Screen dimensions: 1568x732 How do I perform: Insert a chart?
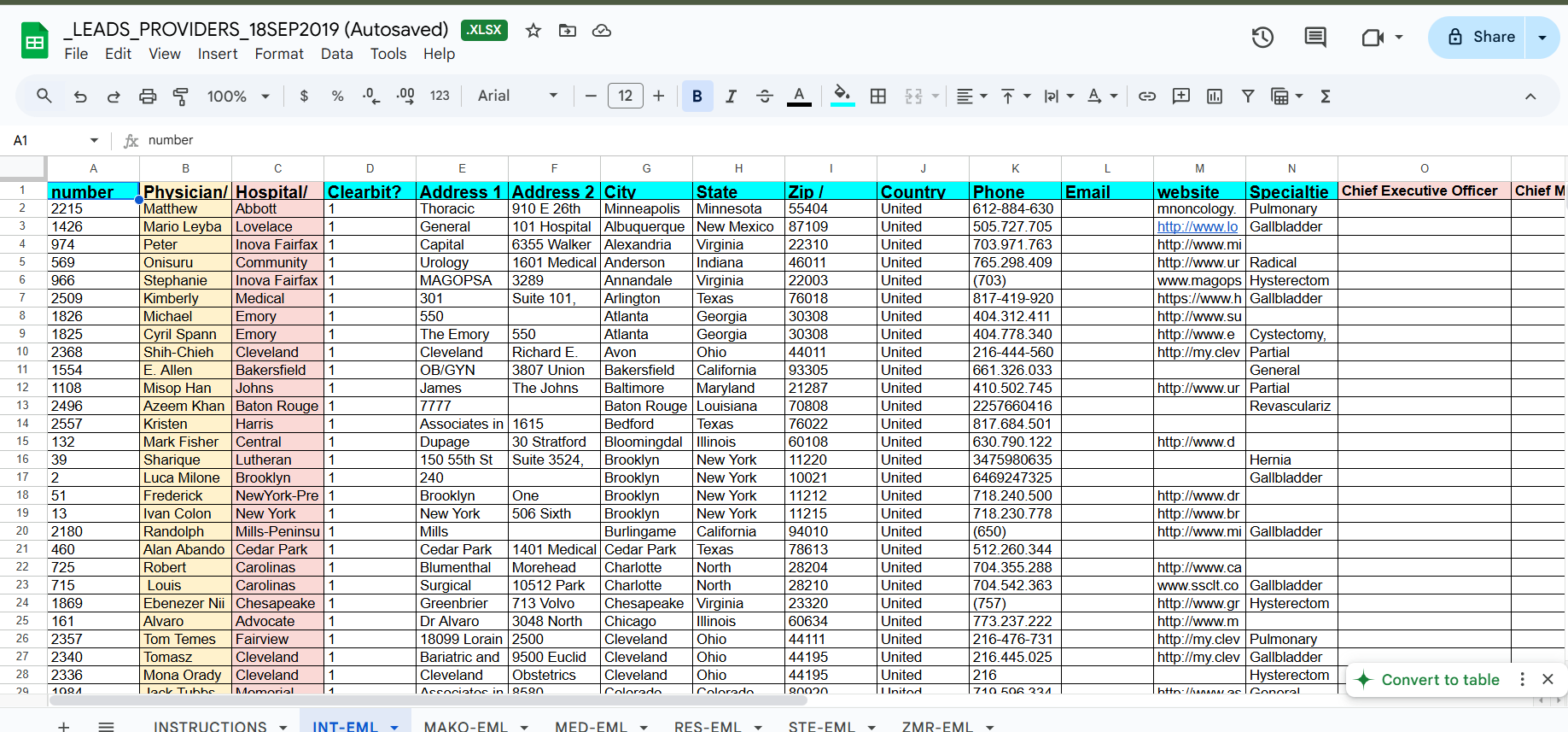coord(1215,97)
